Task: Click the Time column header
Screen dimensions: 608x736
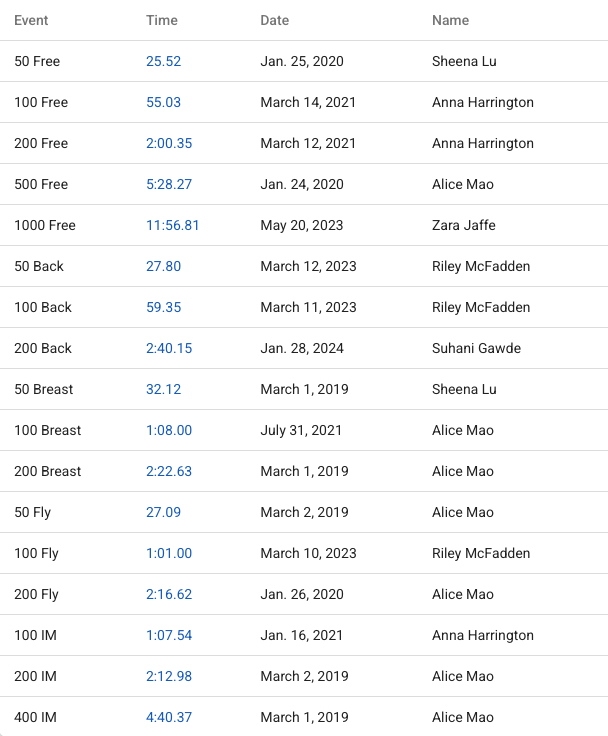Action: [162, 20]
